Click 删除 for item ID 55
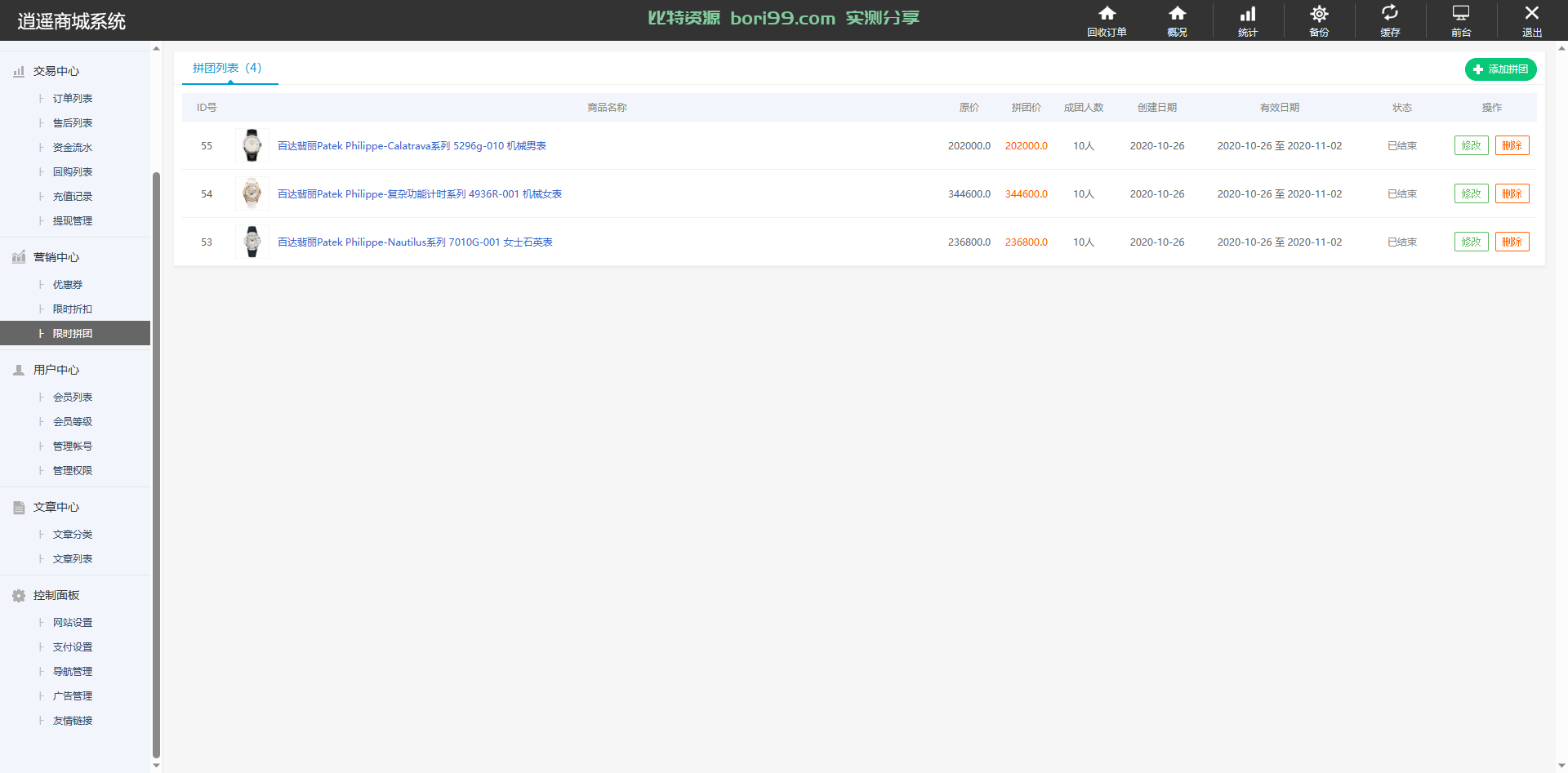 coord(1512,145)
